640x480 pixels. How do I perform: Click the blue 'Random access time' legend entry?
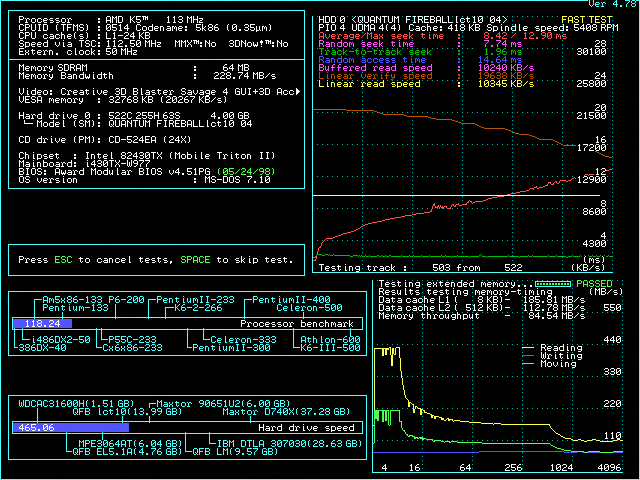point(372,60)
